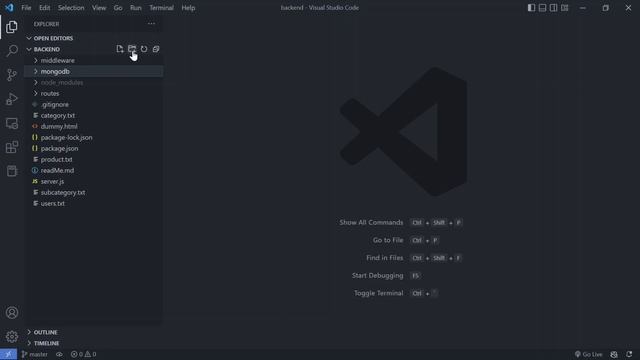
Task: Open the Accounts menu
Action: [x=12, y=313]
